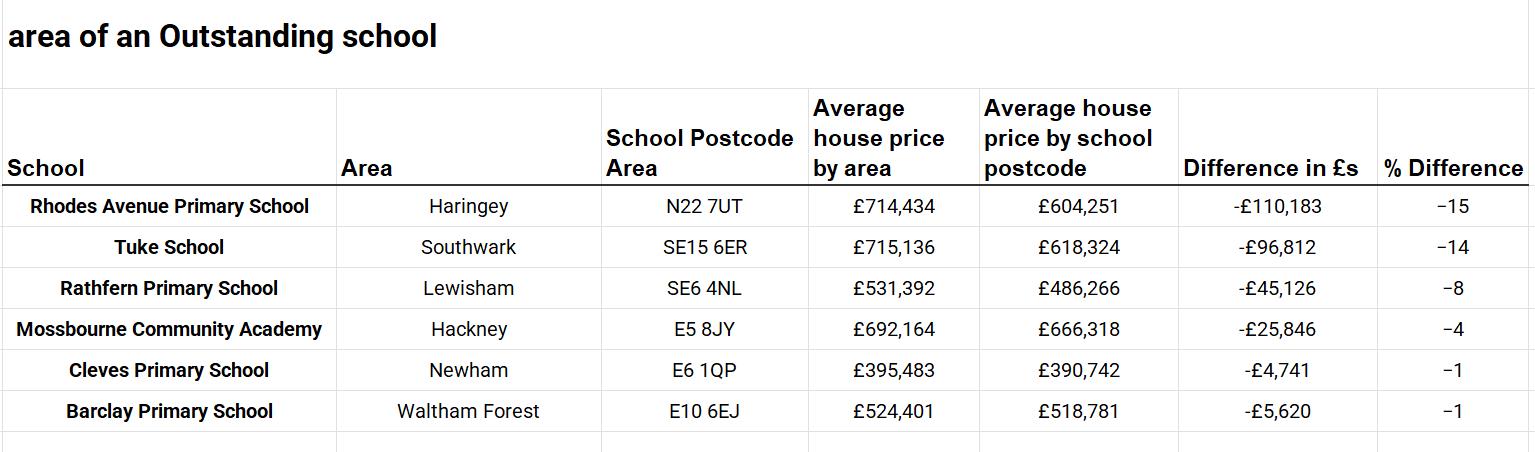The height and width of the screenshot is (452, 1535).
Task: Click the 'Difference in £s' header cell
Action: click(x=1270, y=168)
